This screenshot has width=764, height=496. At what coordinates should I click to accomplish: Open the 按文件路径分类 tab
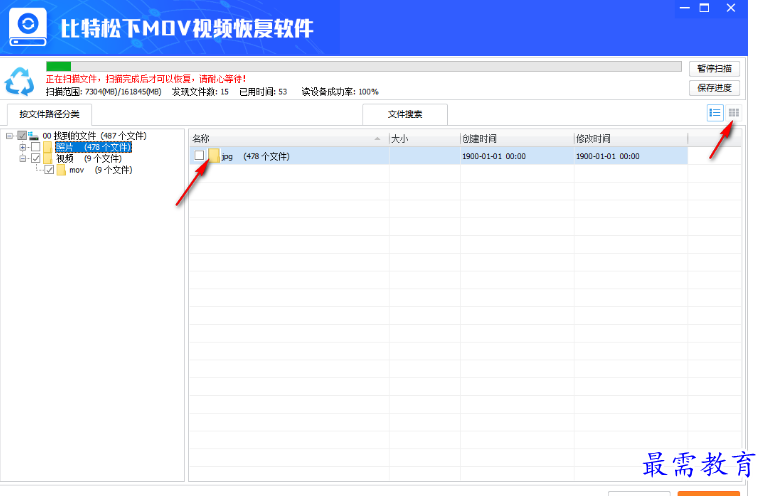[x=49, y=114]
